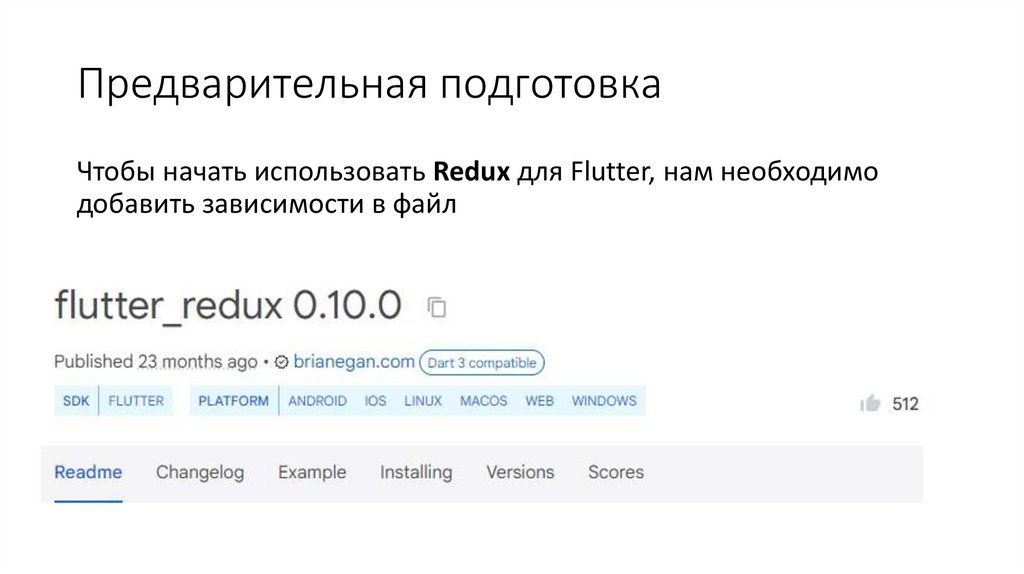Click the MACOS platform tag
Screen dimensions: 1024x574
(x=484, y=401)
